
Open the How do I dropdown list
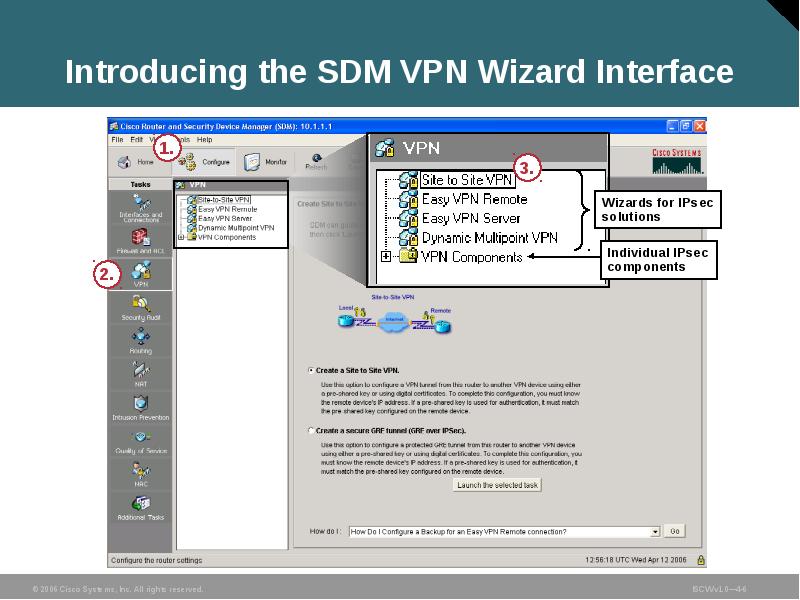point(655,532)
